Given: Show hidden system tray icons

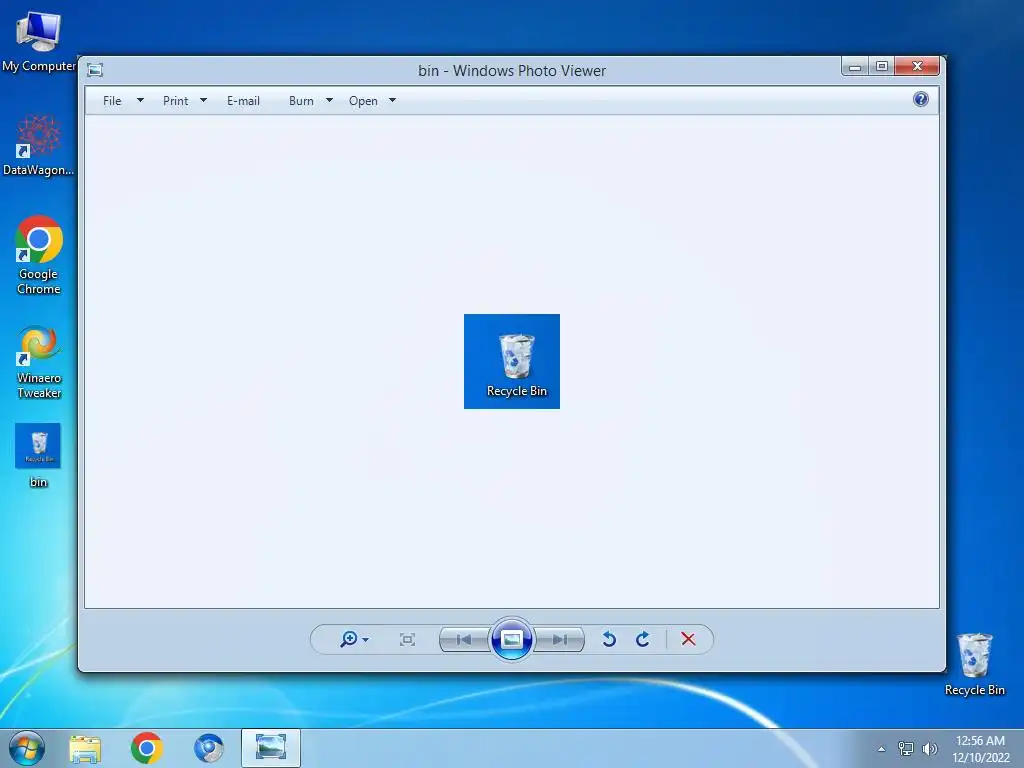Looking at the screenshot, I should [x=882, y=749].
